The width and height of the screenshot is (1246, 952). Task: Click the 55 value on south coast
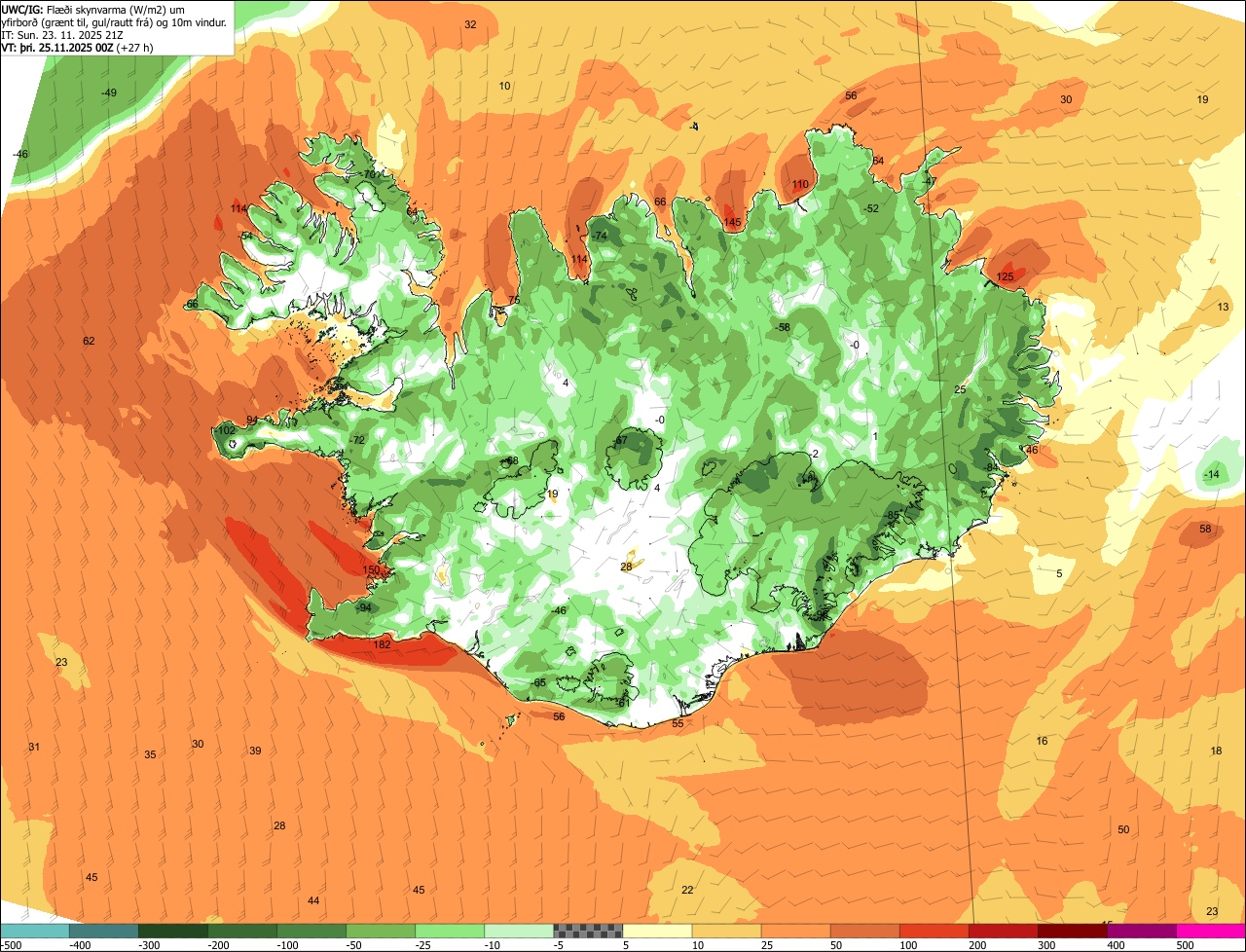tap(678, 724)
